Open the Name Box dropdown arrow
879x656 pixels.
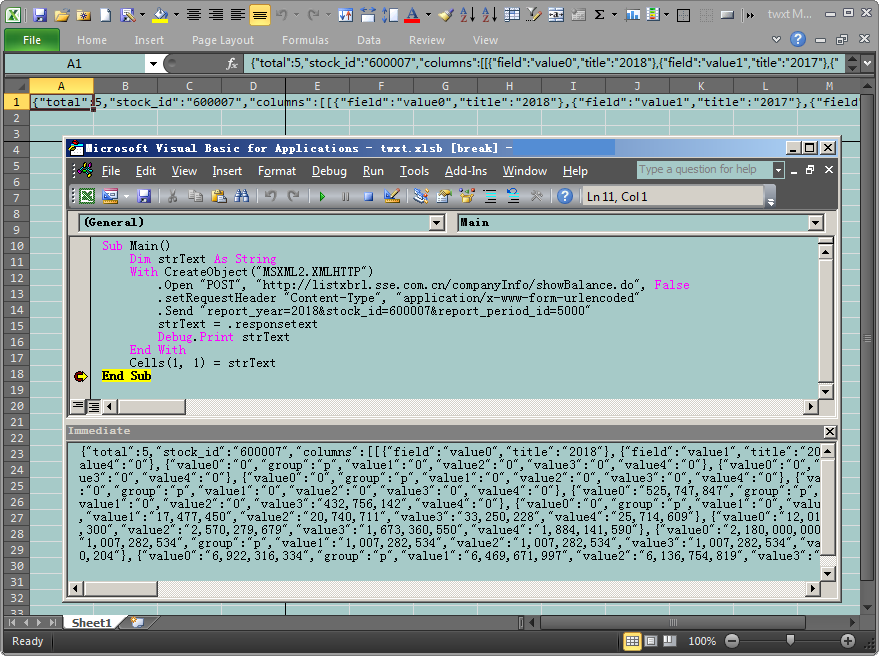153,63
